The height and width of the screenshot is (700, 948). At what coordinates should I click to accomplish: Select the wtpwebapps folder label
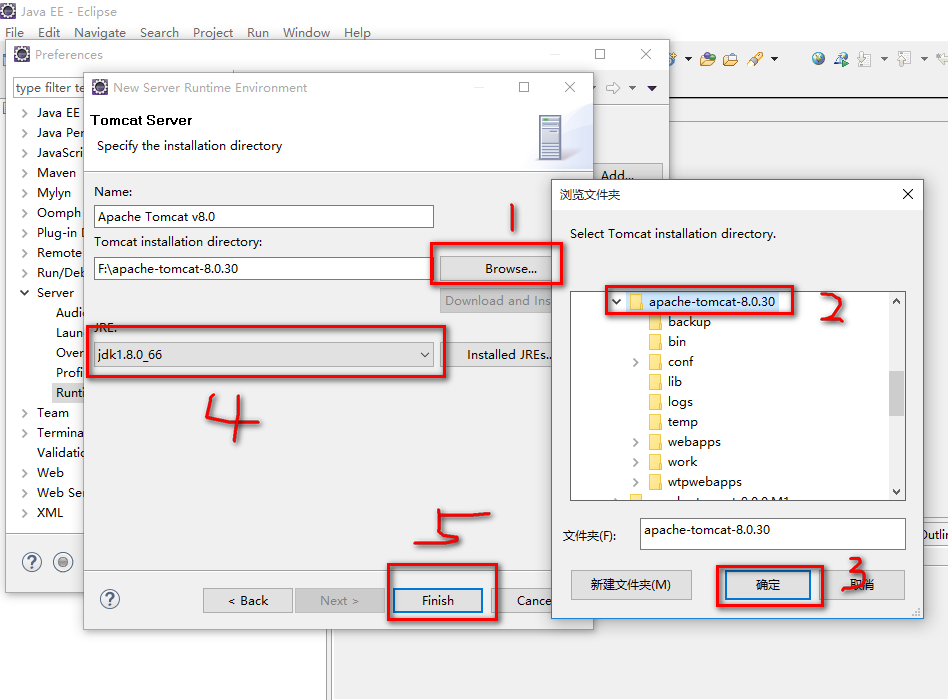704,482
